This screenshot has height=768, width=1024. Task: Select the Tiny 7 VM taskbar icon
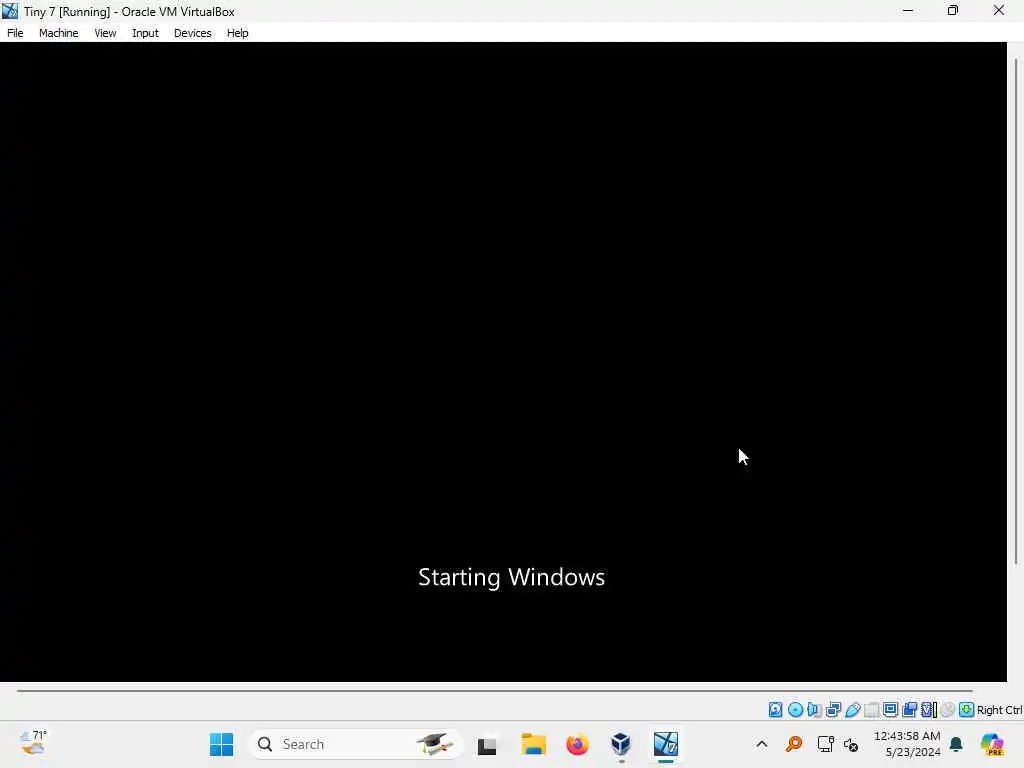[x=665, y=744]
